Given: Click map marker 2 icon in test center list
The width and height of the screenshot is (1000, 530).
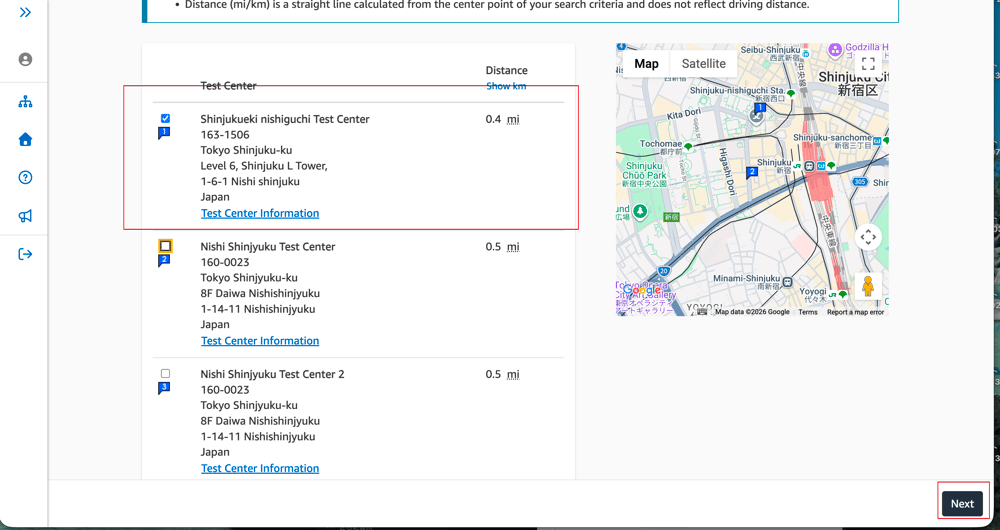Looking at the screenshot, I should point(164,260).
